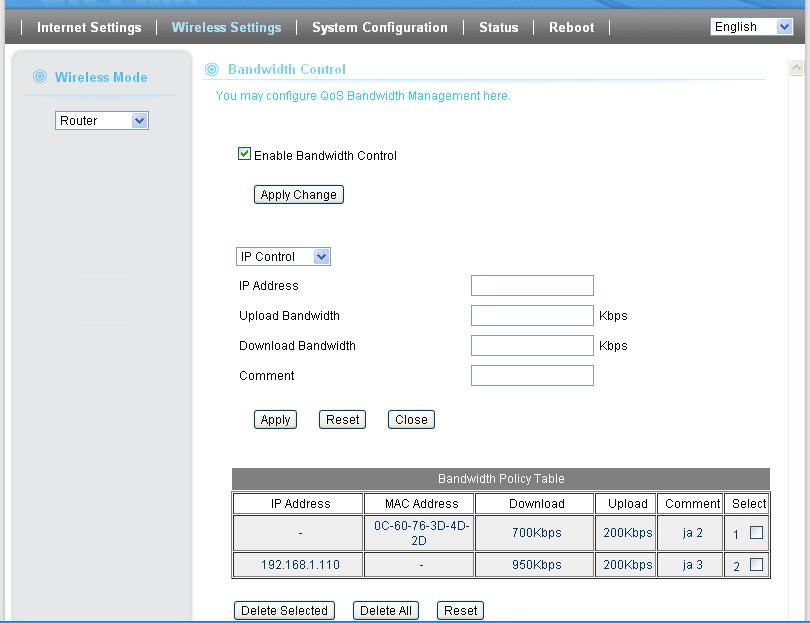Image resolution: width=810 pixels, height=623 pixels.
Task: Open the System Configuration menu
Action: (x=380, y=27)
